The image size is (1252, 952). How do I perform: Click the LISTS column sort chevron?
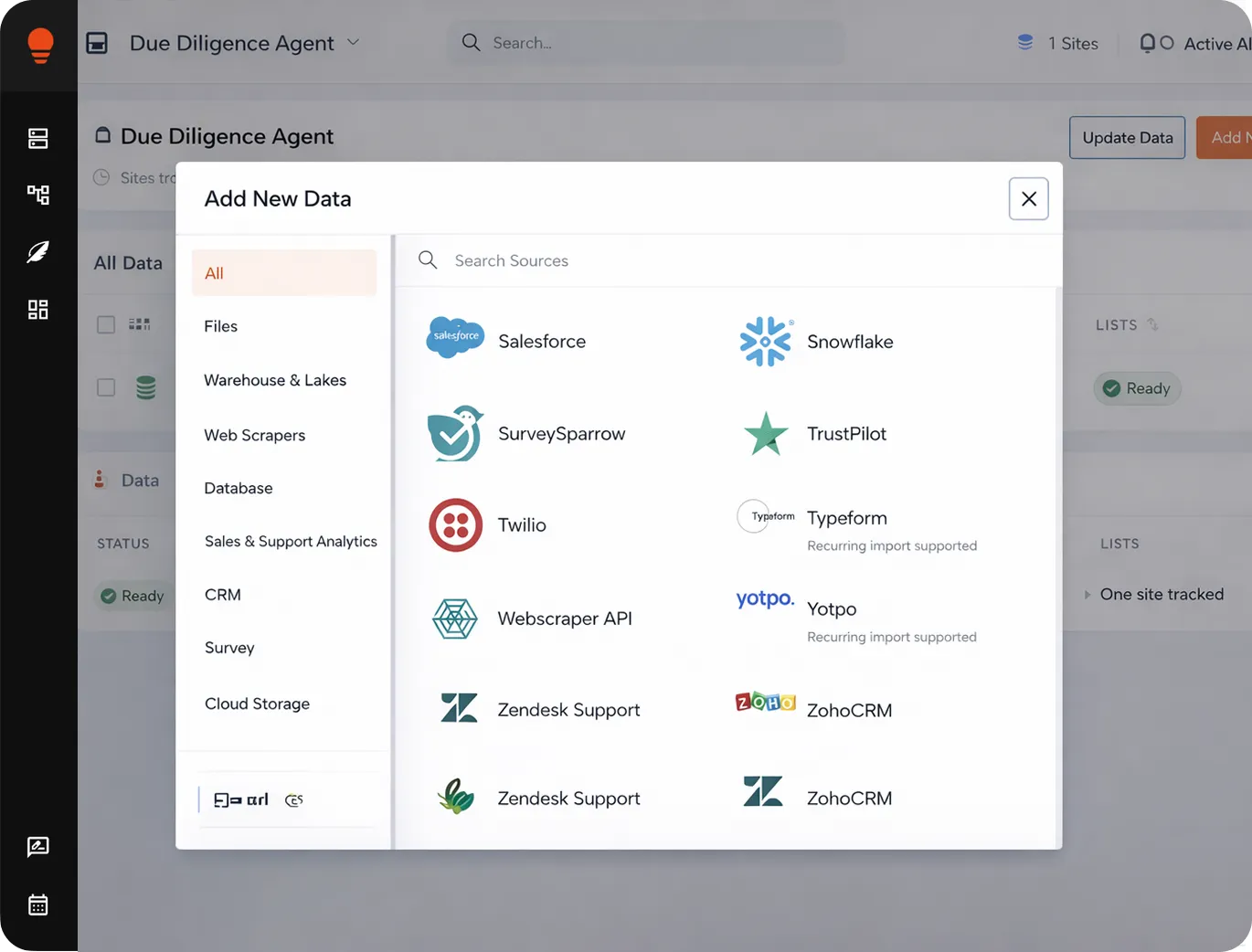[1152, 323]
